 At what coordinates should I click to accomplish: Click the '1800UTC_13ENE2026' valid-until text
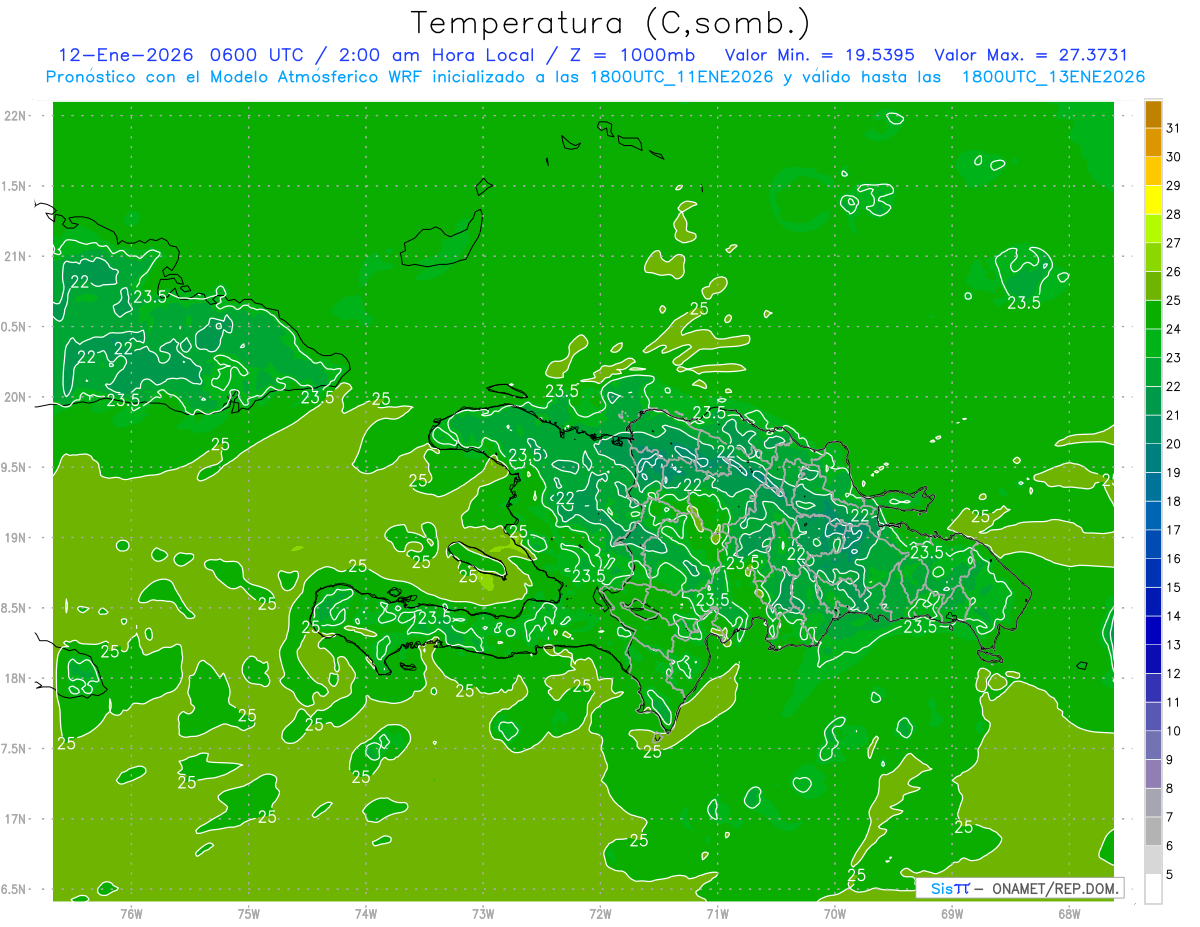point(1053,77)
